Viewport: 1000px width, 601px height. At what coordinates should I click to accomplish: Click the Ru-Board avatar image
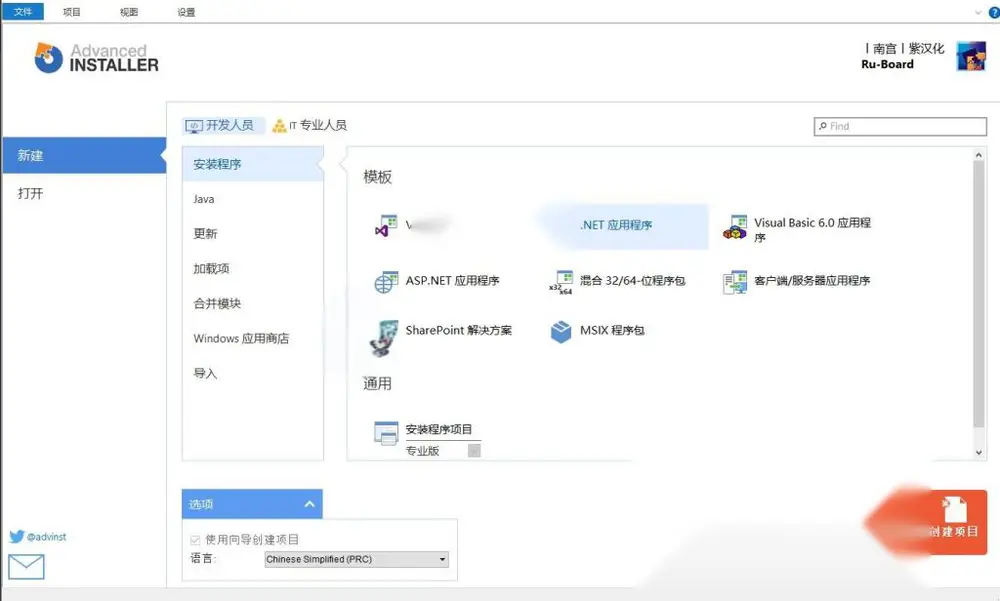pyautogui.click(x=971, y=56)
